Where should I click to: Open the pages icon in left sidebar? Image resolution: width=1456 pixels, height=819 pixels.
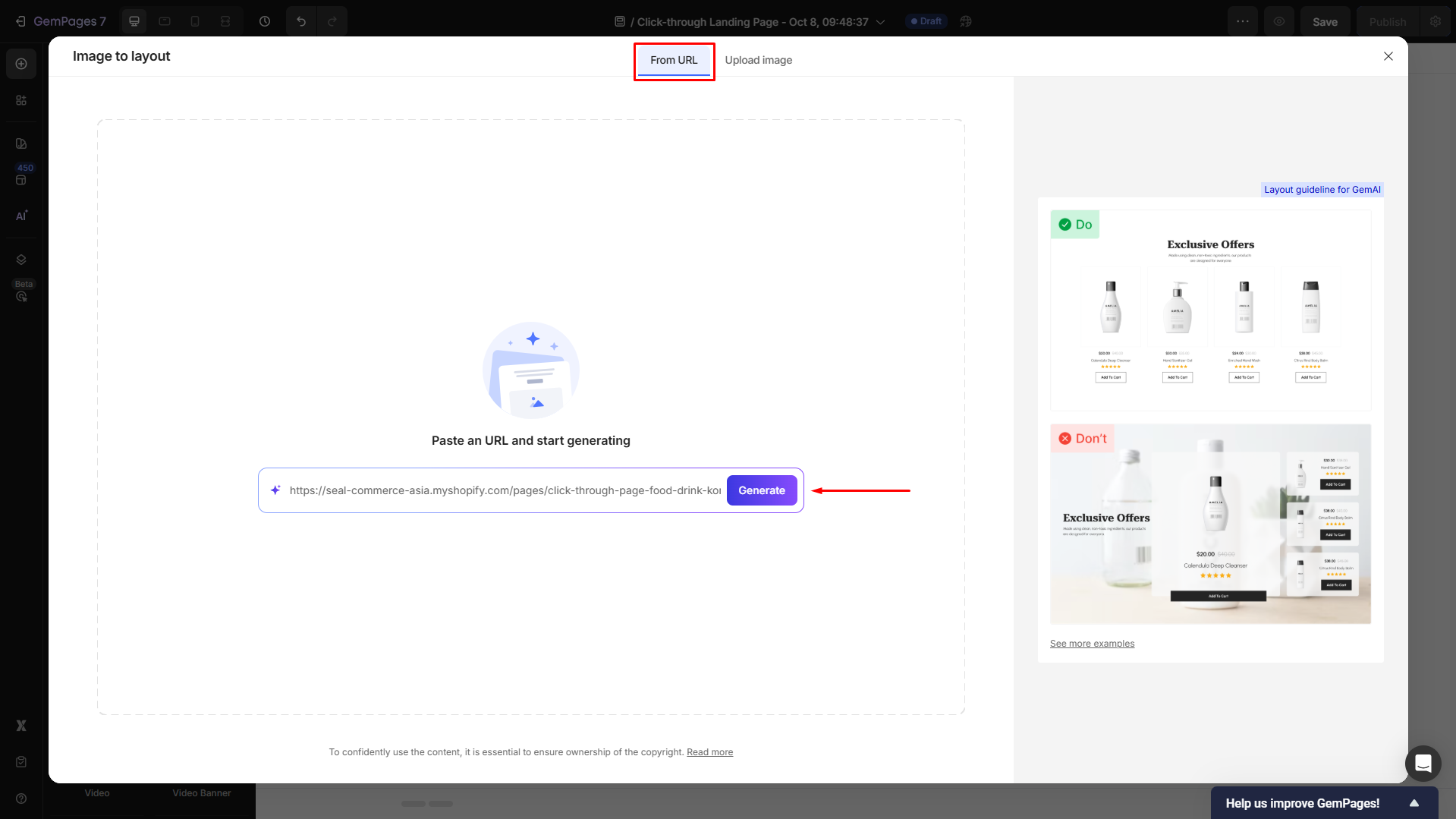[21, 143]
